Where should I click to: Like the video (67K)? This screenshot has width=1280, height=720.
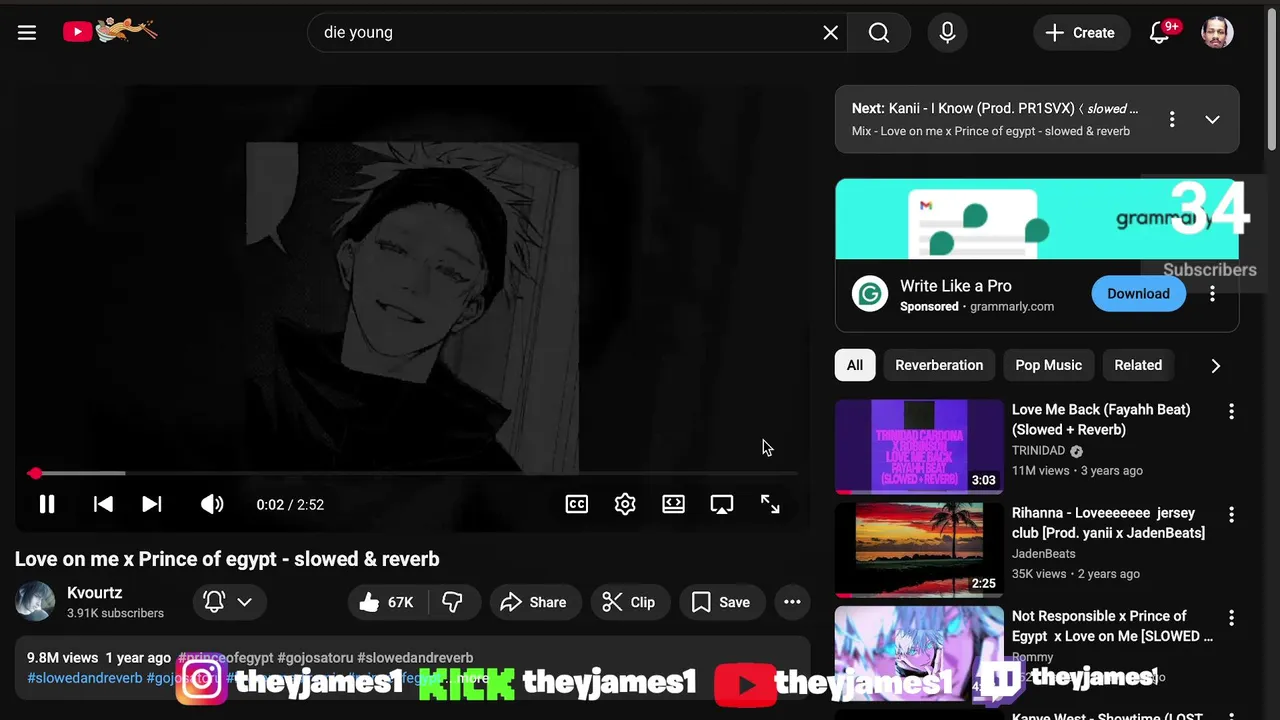tap(388, 602)
